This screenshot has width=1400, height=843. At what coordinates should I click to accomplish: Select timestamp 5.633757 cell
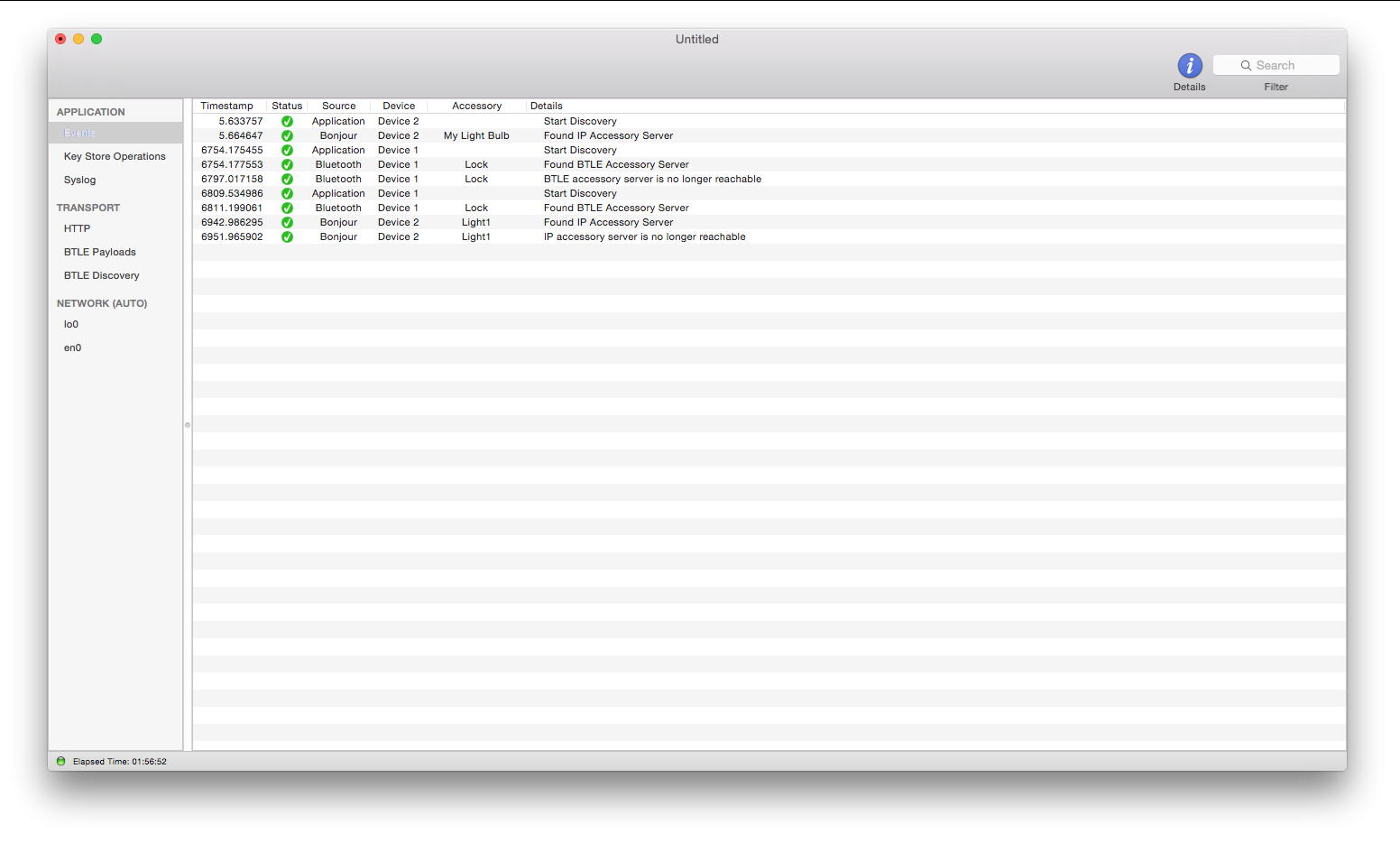[241, 121]
